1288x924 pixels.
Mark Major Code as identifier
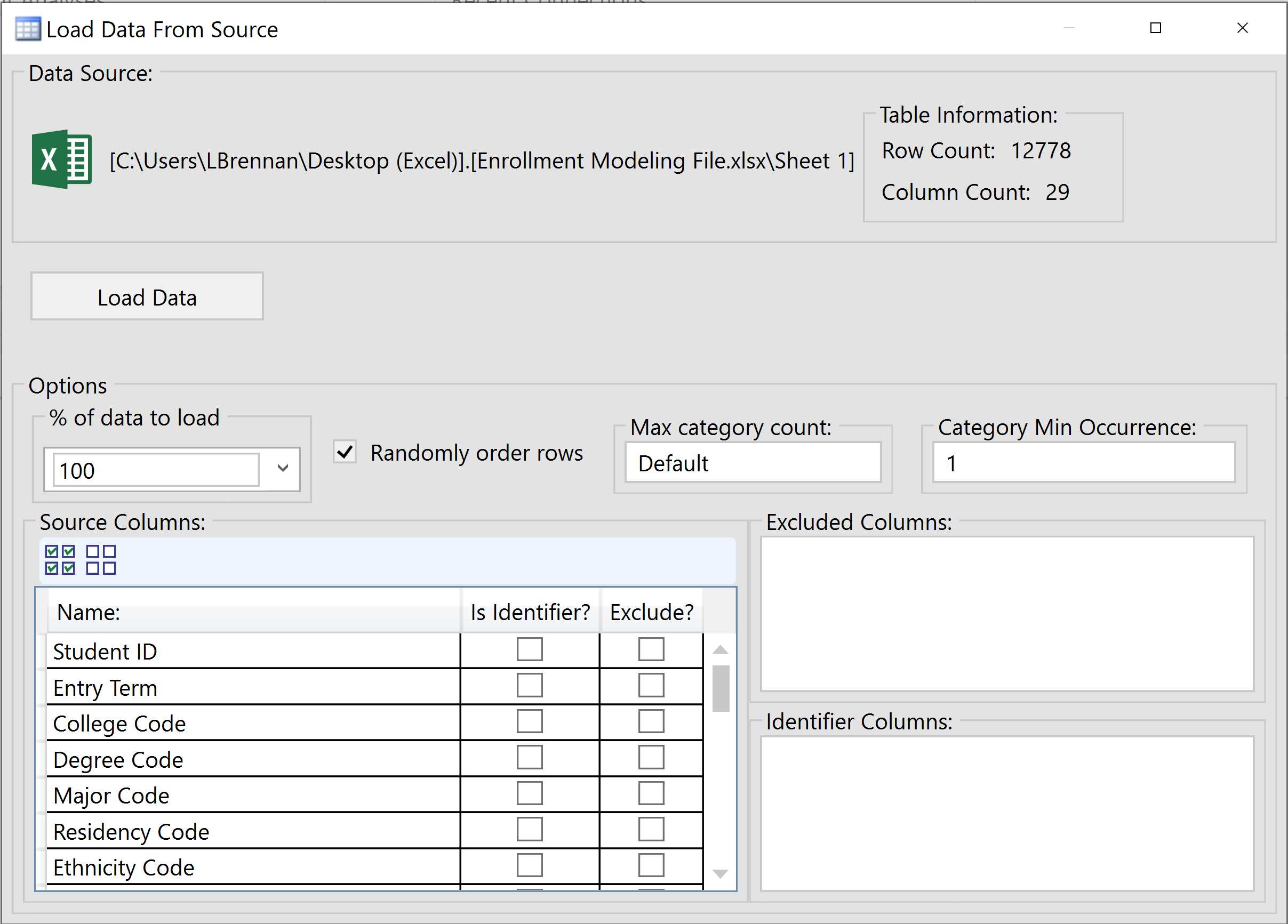(529, 793)
